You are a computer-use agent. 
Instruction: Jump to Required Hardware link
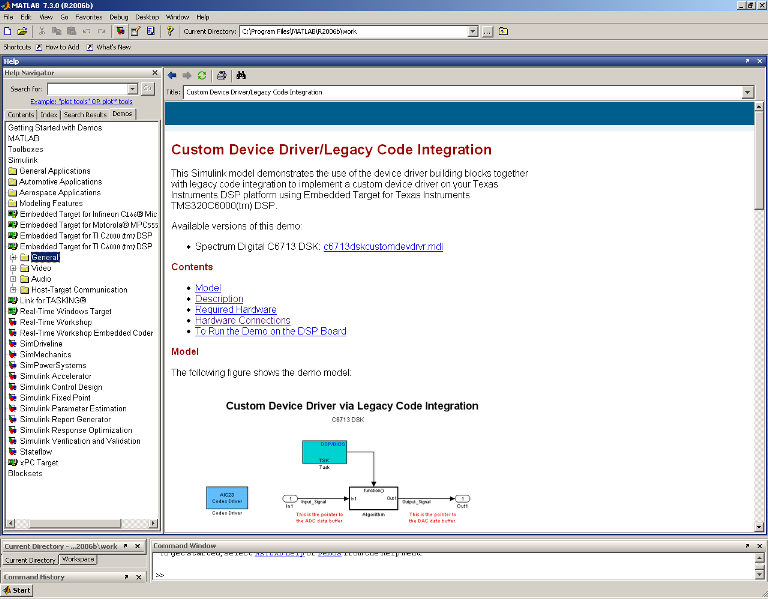236,310
